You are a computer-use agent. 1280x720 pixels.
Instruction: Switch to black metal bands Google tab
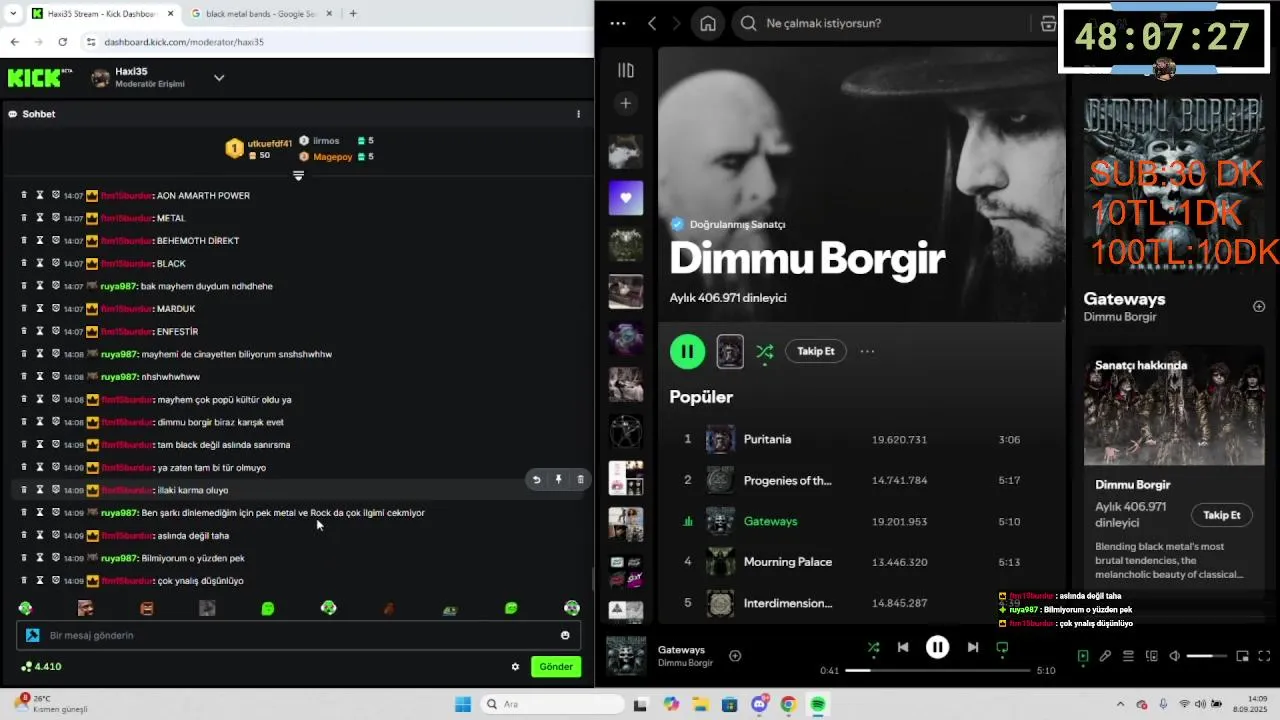pyautogui.click(x=260, y=14)
